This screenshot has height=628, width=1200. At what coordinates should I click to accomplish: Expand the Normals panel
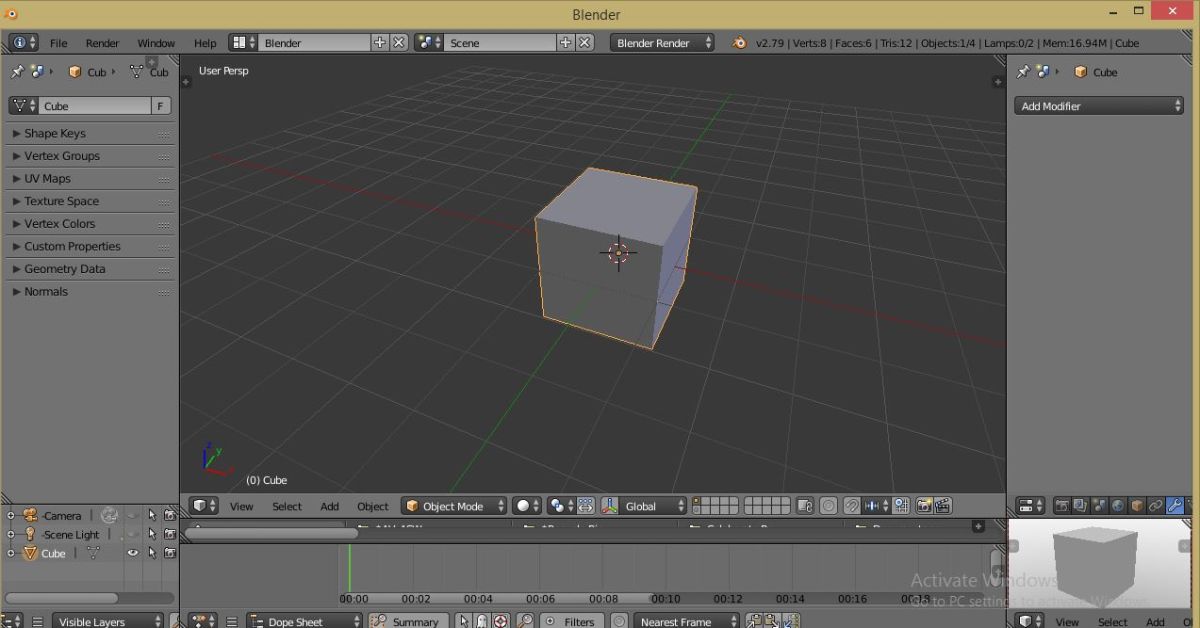click(x=89, y=291)
